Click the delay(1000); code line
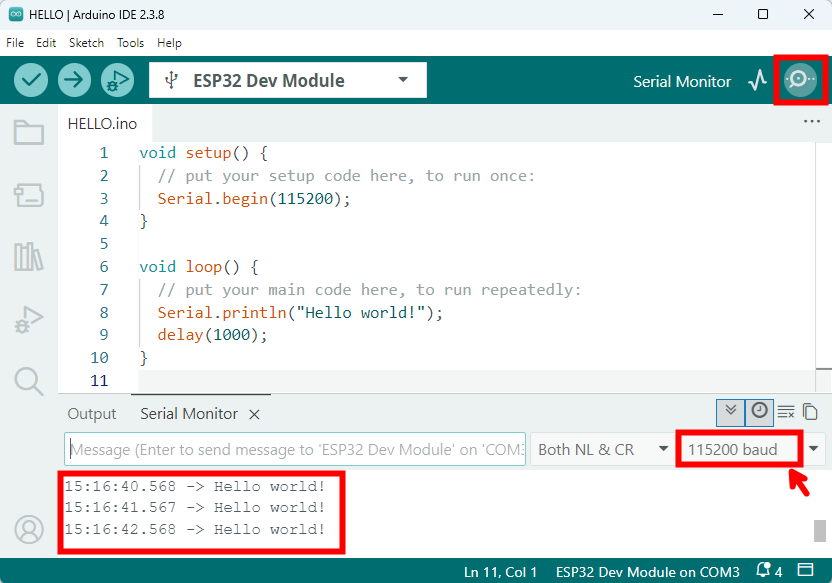Screen dimensions: 832x583 click(212, 335)
